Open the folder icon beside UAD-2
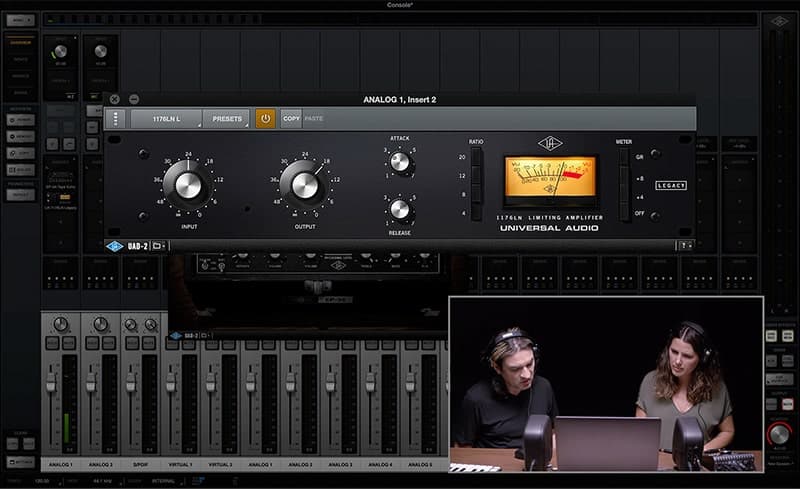This screenshot has width=800, height=489. pos(158,245)
